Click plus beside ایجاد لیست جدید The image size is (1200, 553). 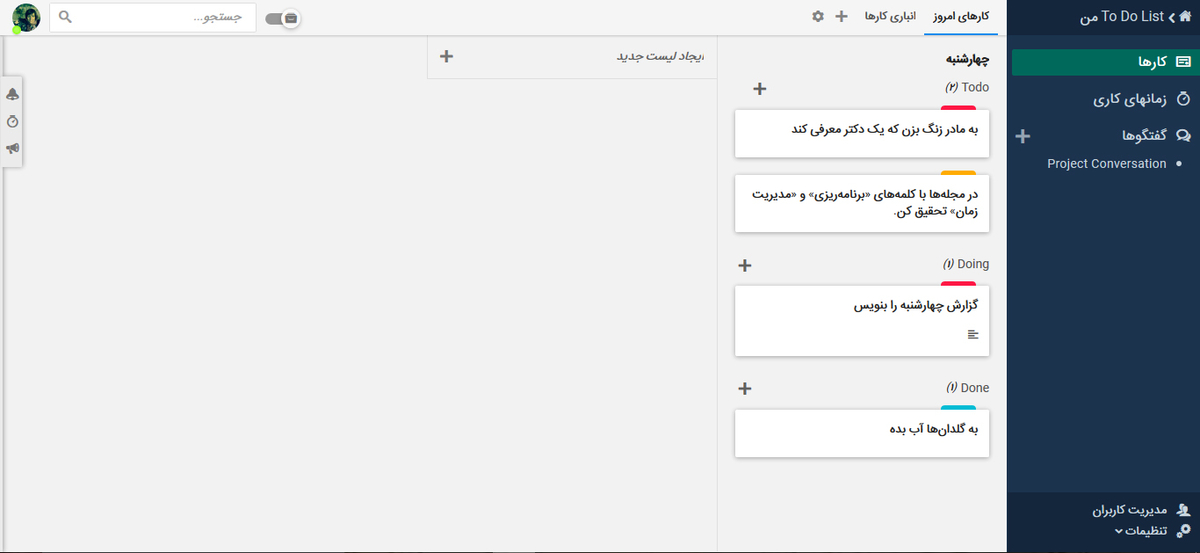click(x=446, y=56)
